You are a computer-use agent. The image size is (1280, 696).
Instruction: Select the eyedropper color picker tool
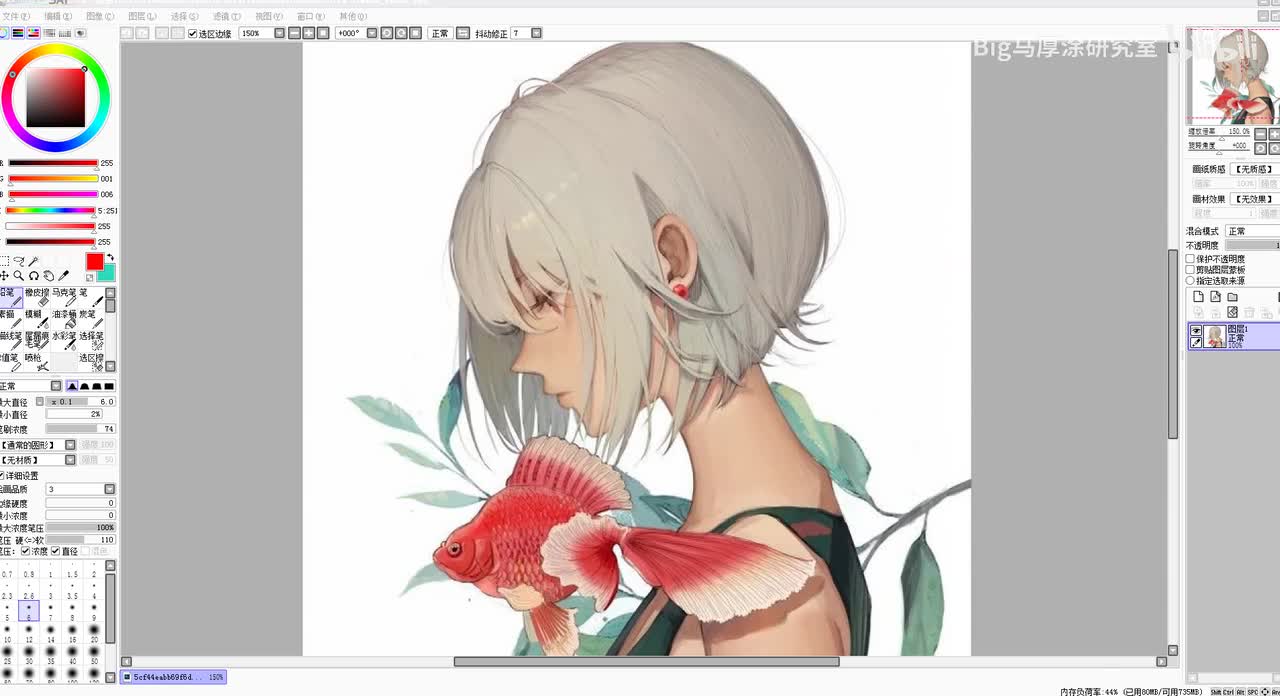click(64, 276)
